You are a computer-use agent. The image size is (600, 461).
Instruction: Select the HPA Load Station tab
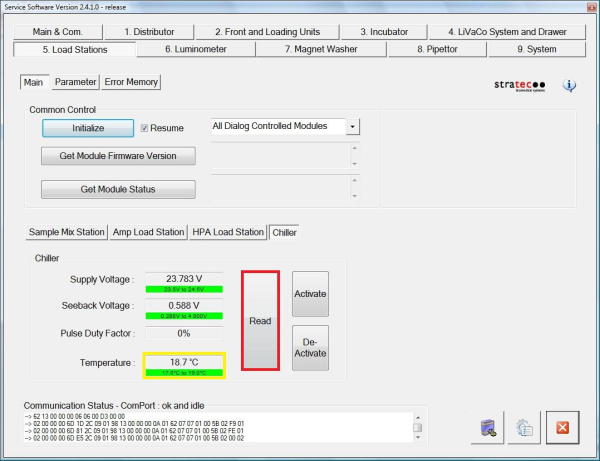click(x=228, y=231)
